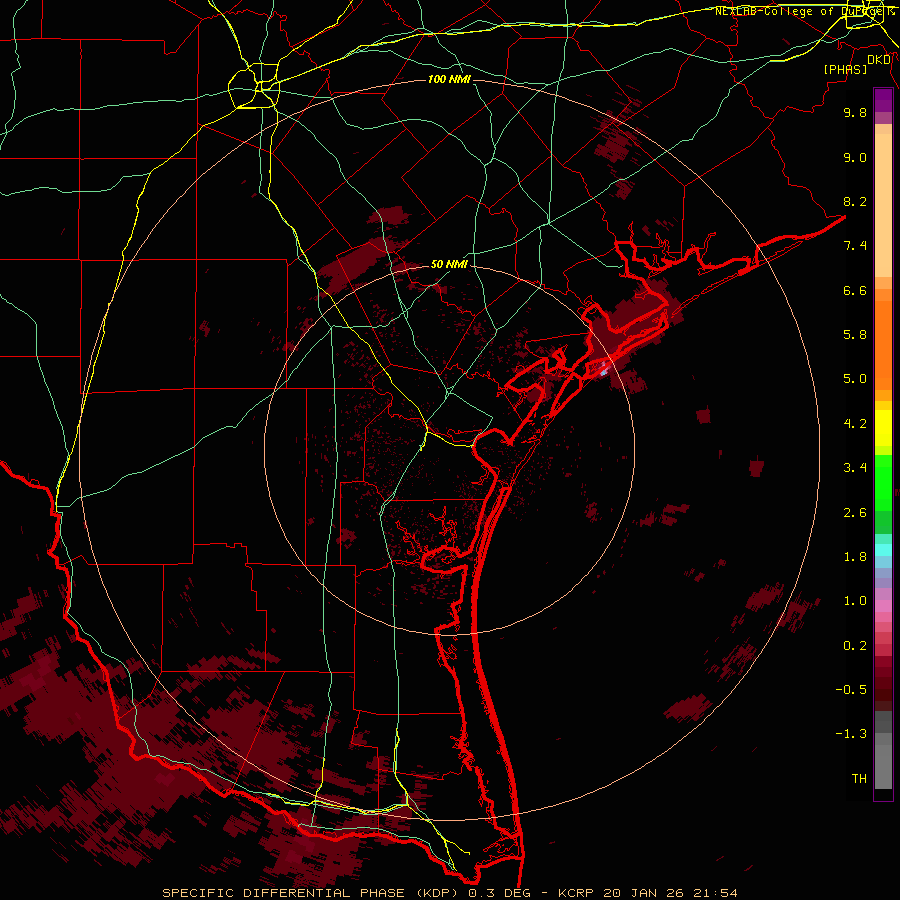The width and height of the screenshot is (900, 900).
Task: Click the orange segment of the color bar
Action: 883,345
